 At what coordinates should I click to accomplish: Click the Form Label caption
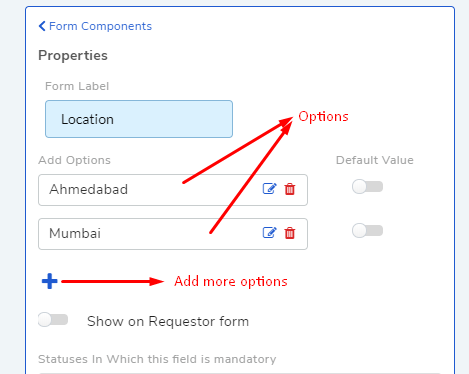click(x=77, y=86)
